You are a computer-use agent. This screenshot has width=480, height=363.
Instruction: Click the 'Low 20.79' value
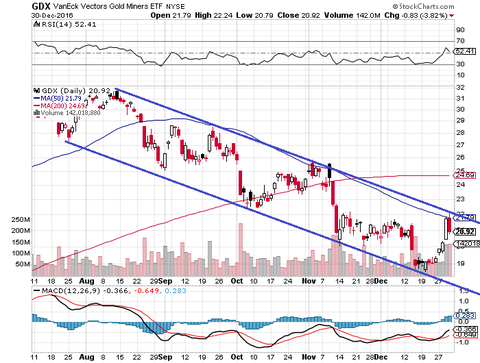(255, 15)
